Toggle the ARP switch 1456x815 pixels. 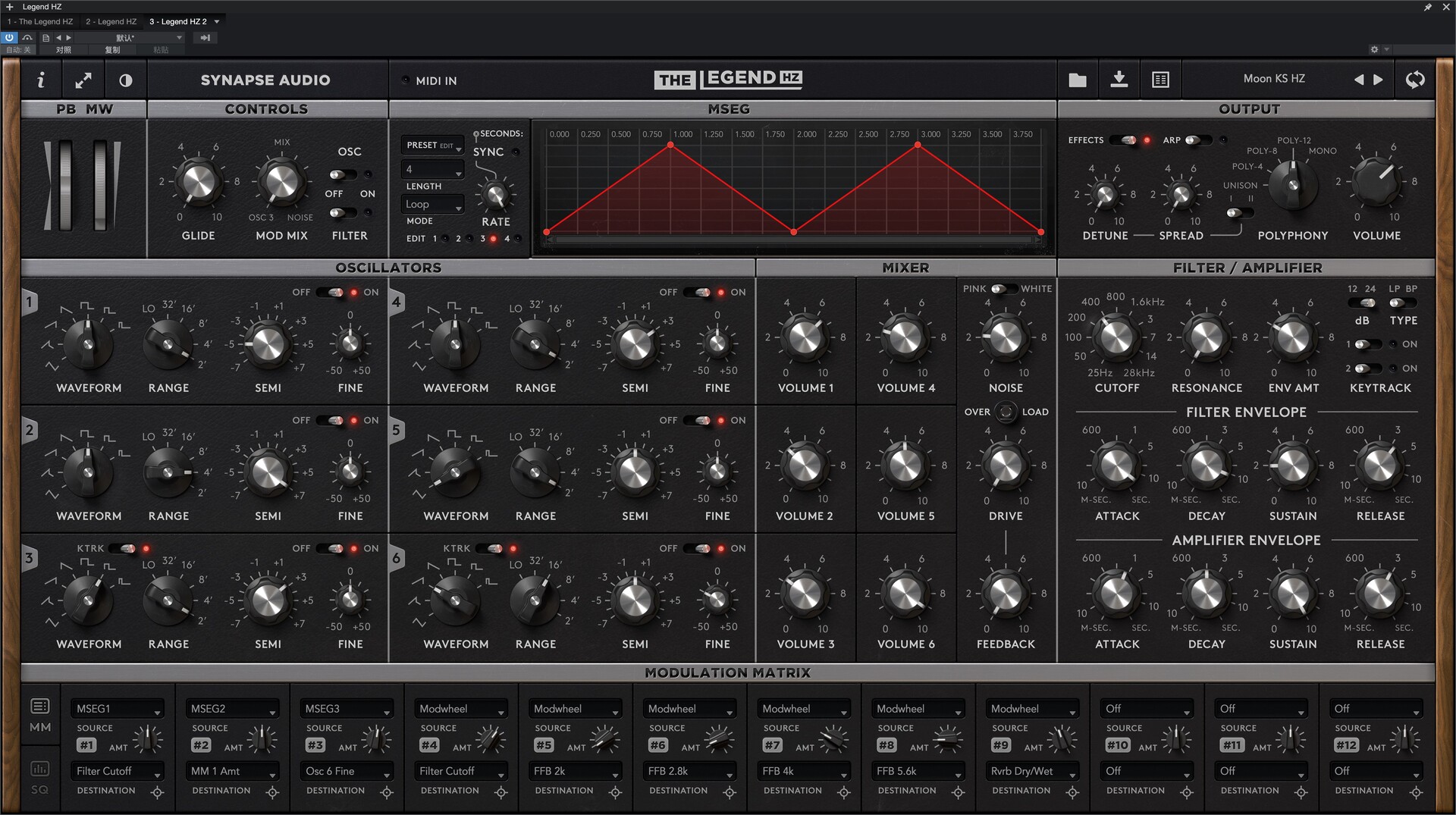click(x=1198, y=140)
